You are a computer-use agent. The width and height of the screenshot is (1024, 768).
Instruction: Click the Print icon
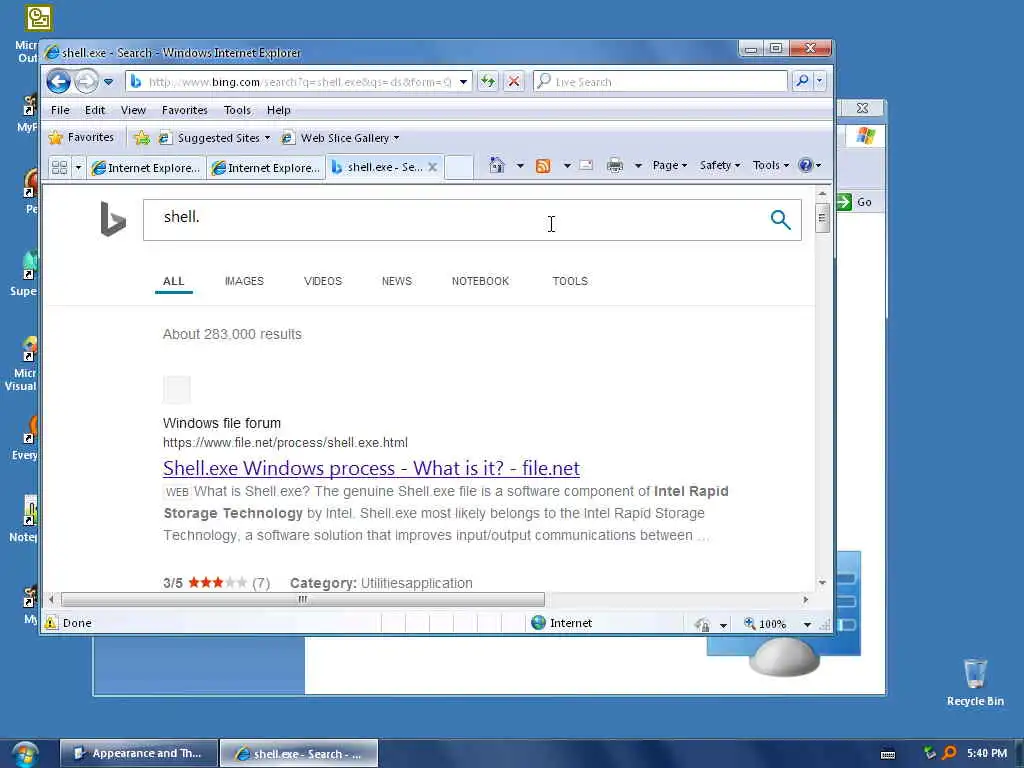(x=615, y=165)
